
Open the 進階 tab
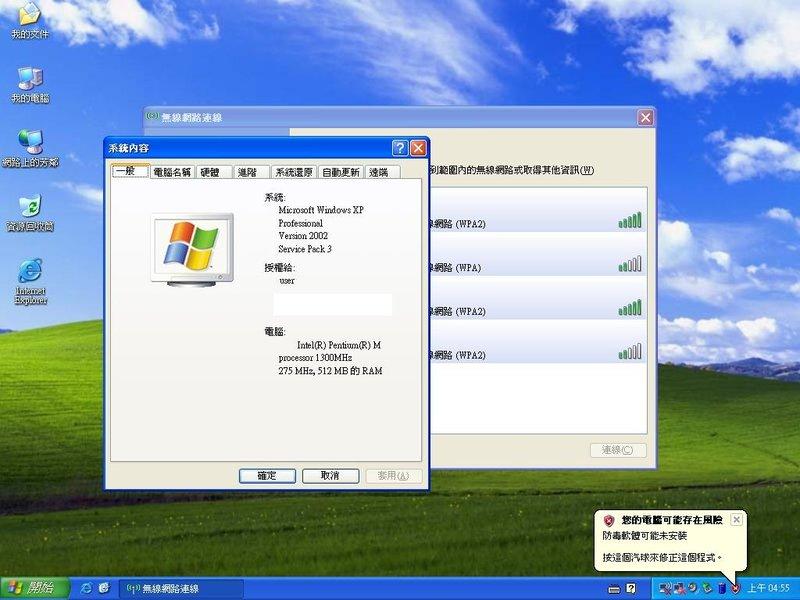(251, 172)
